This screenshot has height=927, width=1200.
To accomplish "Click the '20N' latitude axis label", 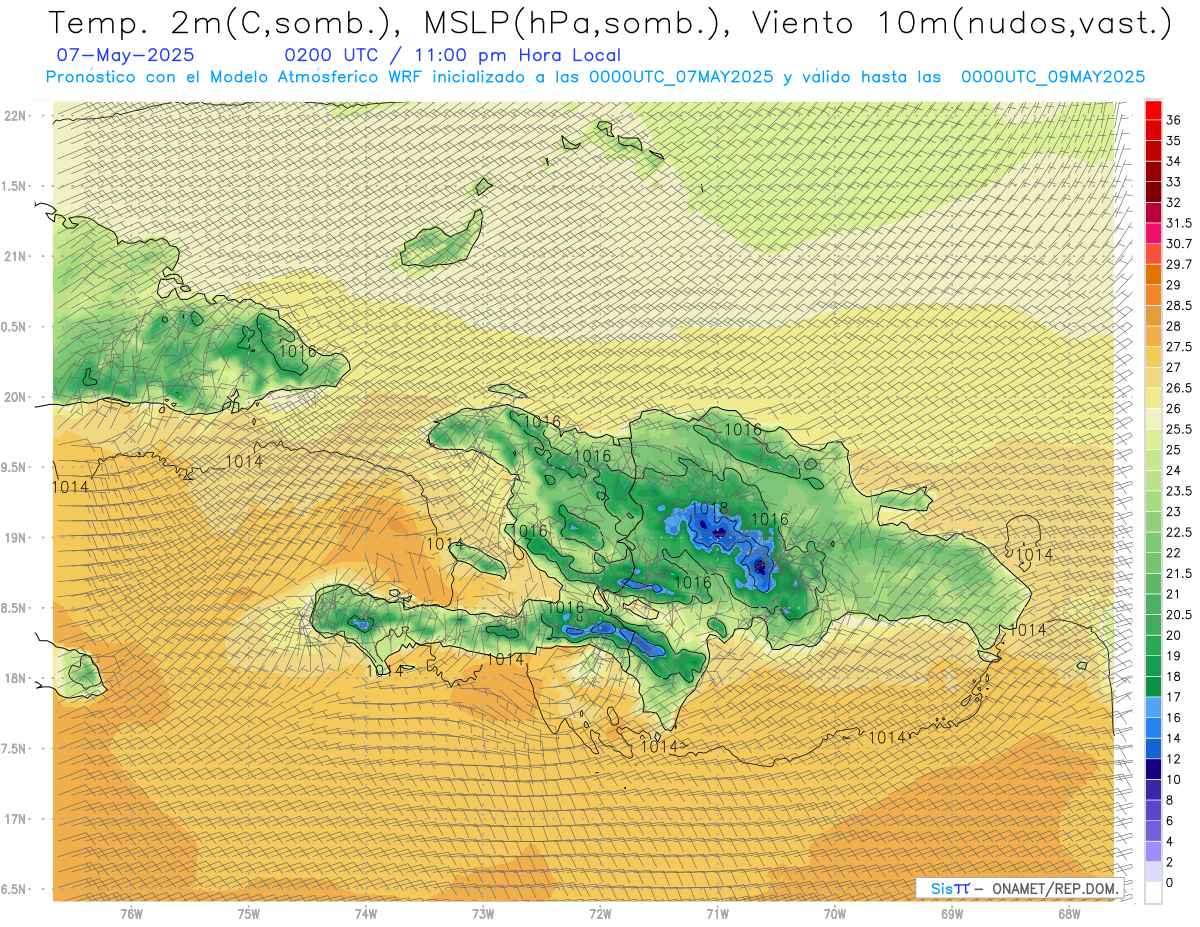I will click(16, 397).
